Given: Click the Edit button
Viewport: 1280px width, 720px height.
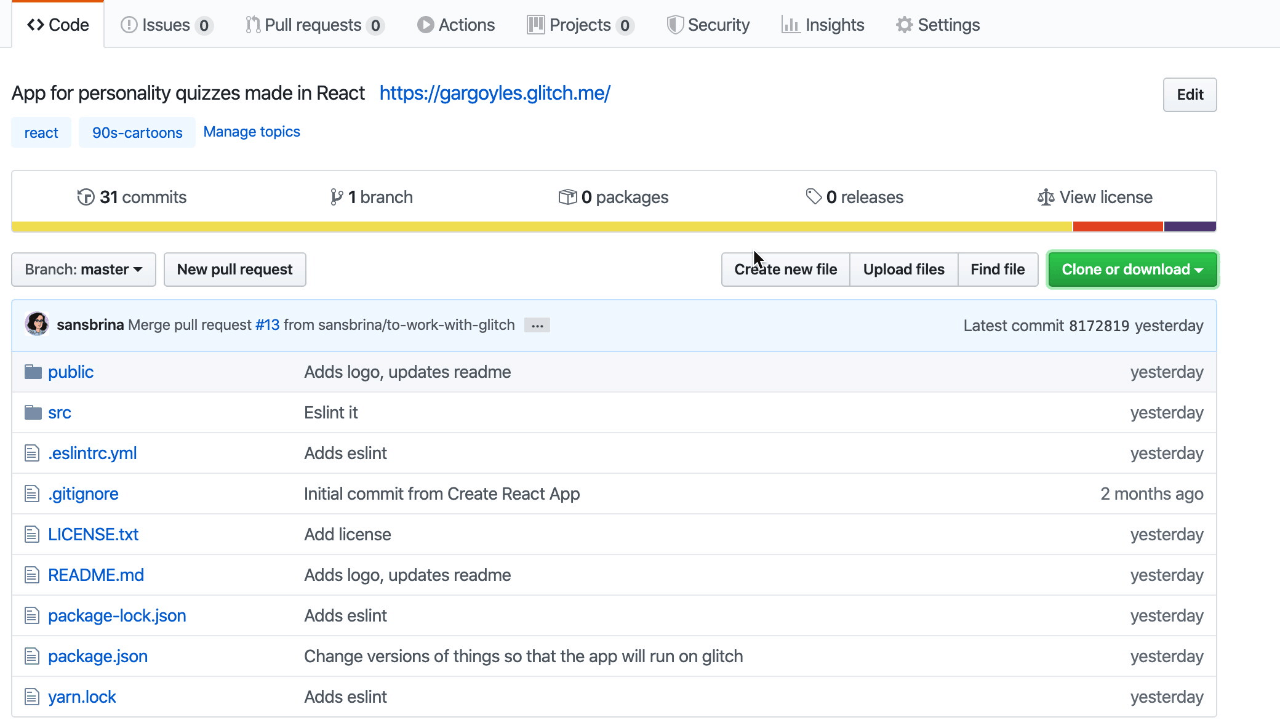Looking at the screenshot, I should 1189,94.
